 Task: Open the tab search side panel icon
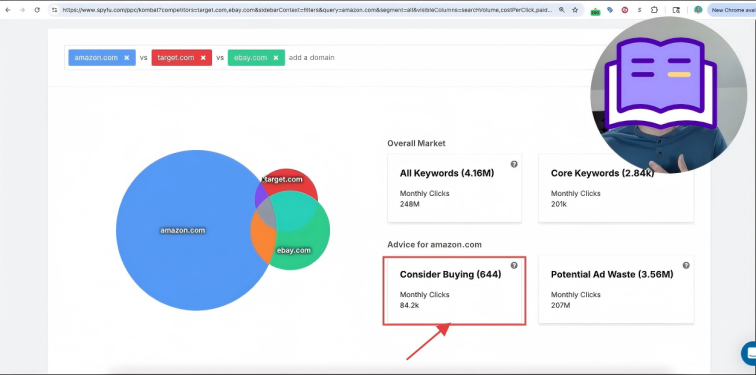click(x=676, y=10)
